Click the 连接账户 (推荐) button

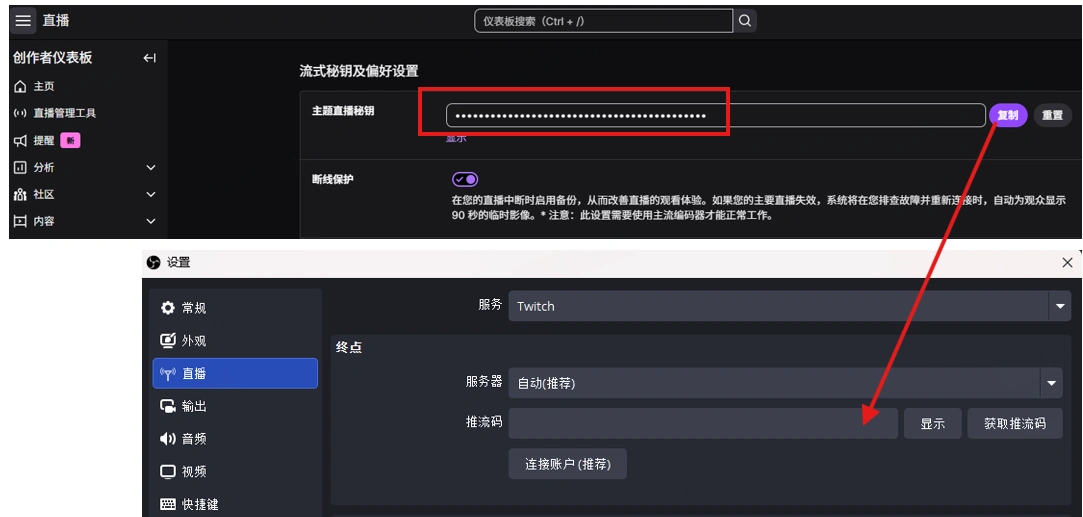(x=568, y=464)
